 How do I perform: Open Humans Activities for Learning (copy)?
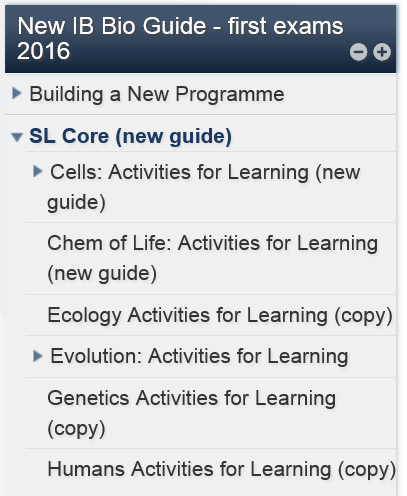(x=221, y=469)
